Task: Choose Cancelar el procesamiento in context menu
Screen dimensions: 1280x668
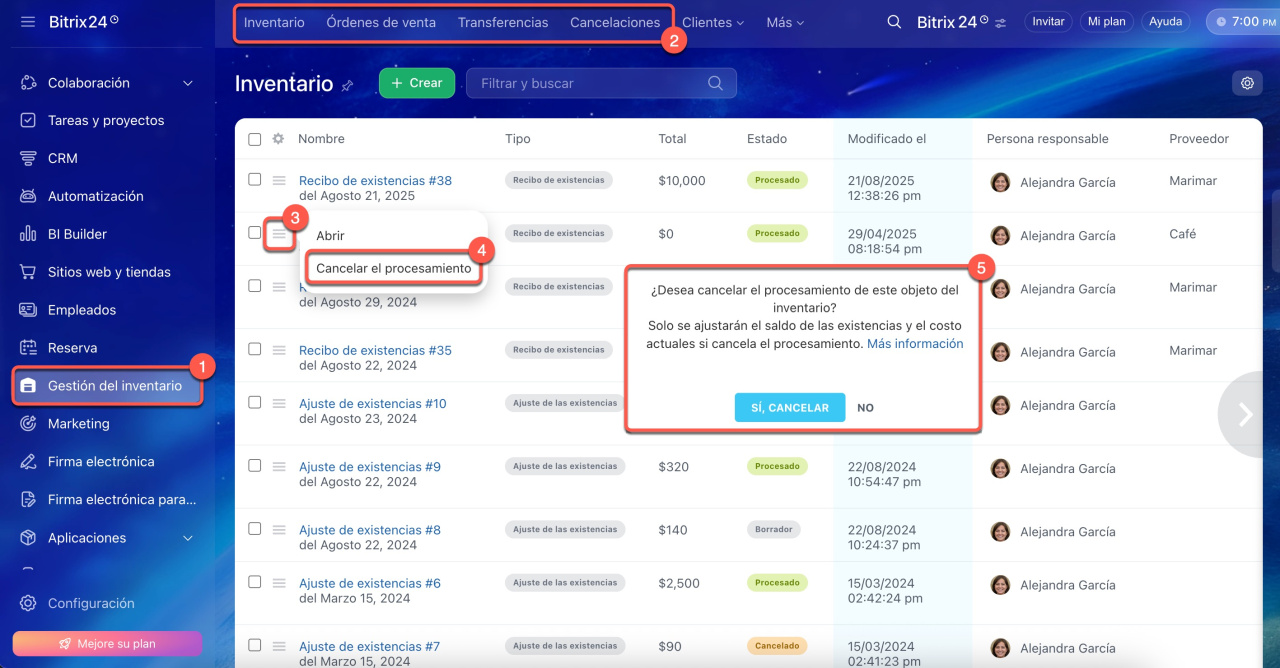Action: [393, 268]
